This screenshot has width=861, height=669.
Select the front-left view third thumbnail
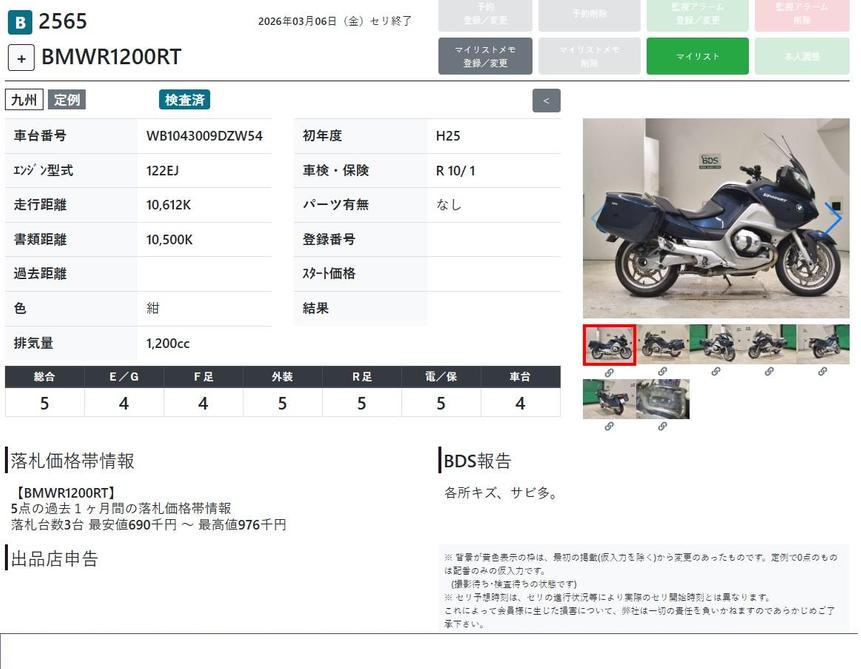point(716,344)
